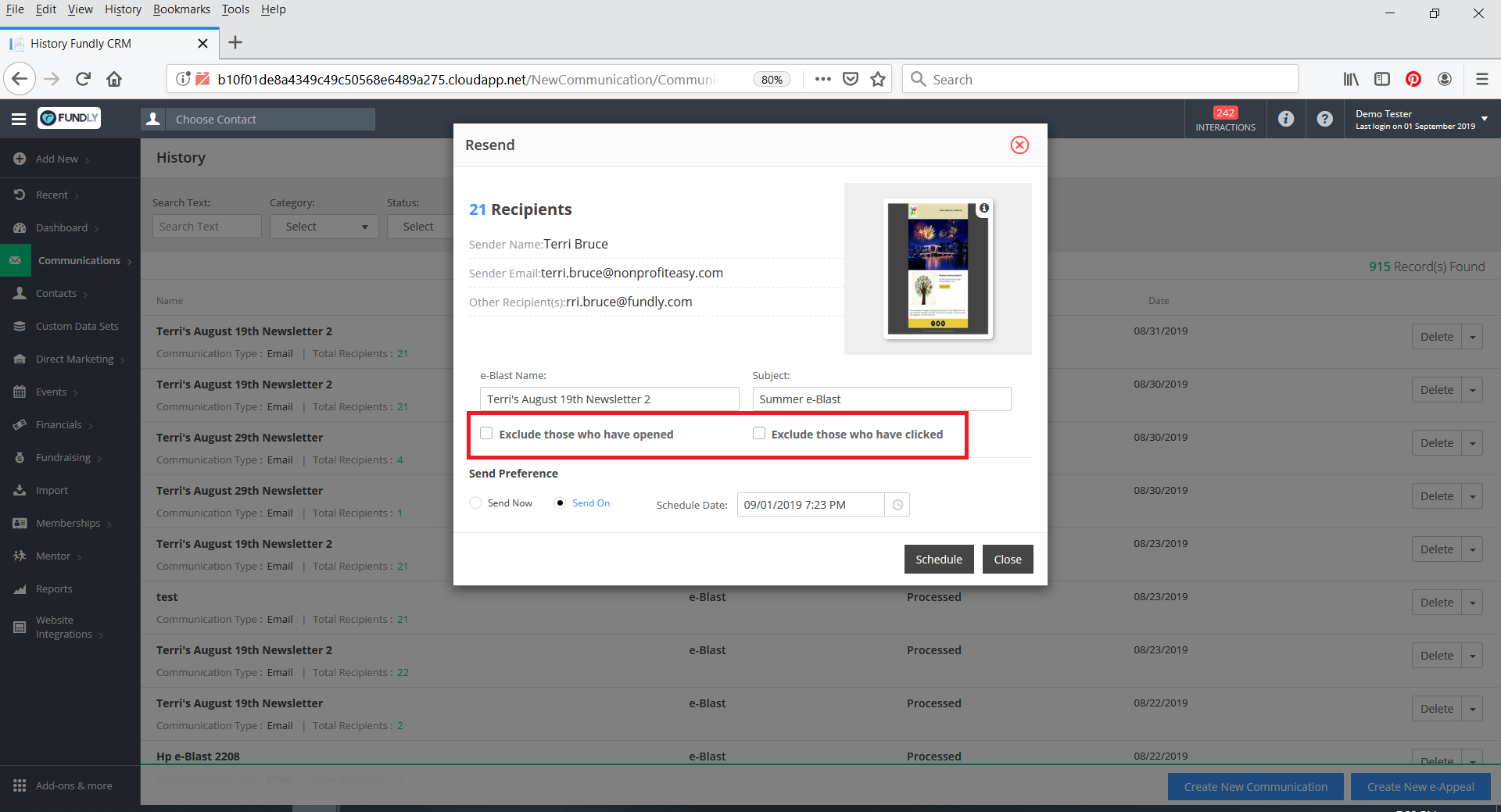Open the Bookmarks menu
The height and width of the screenshot is (812, 1501).
pos(181,9)
